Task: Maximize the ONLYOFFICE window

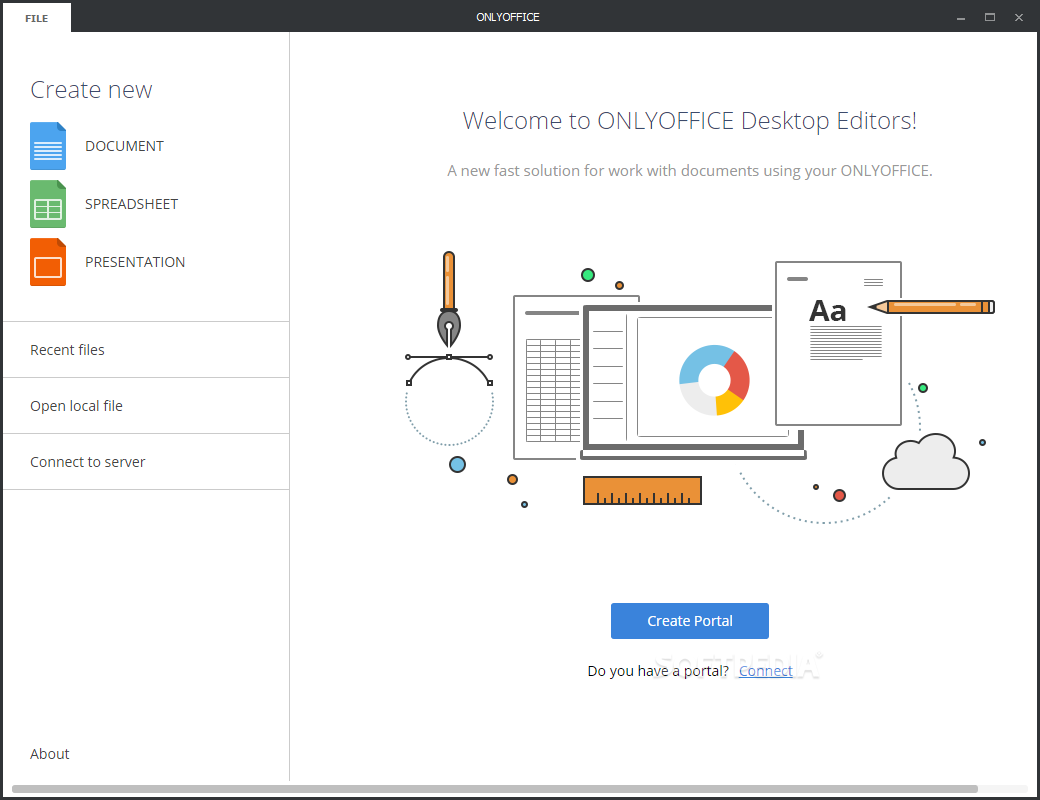Action: coord(990,18)
